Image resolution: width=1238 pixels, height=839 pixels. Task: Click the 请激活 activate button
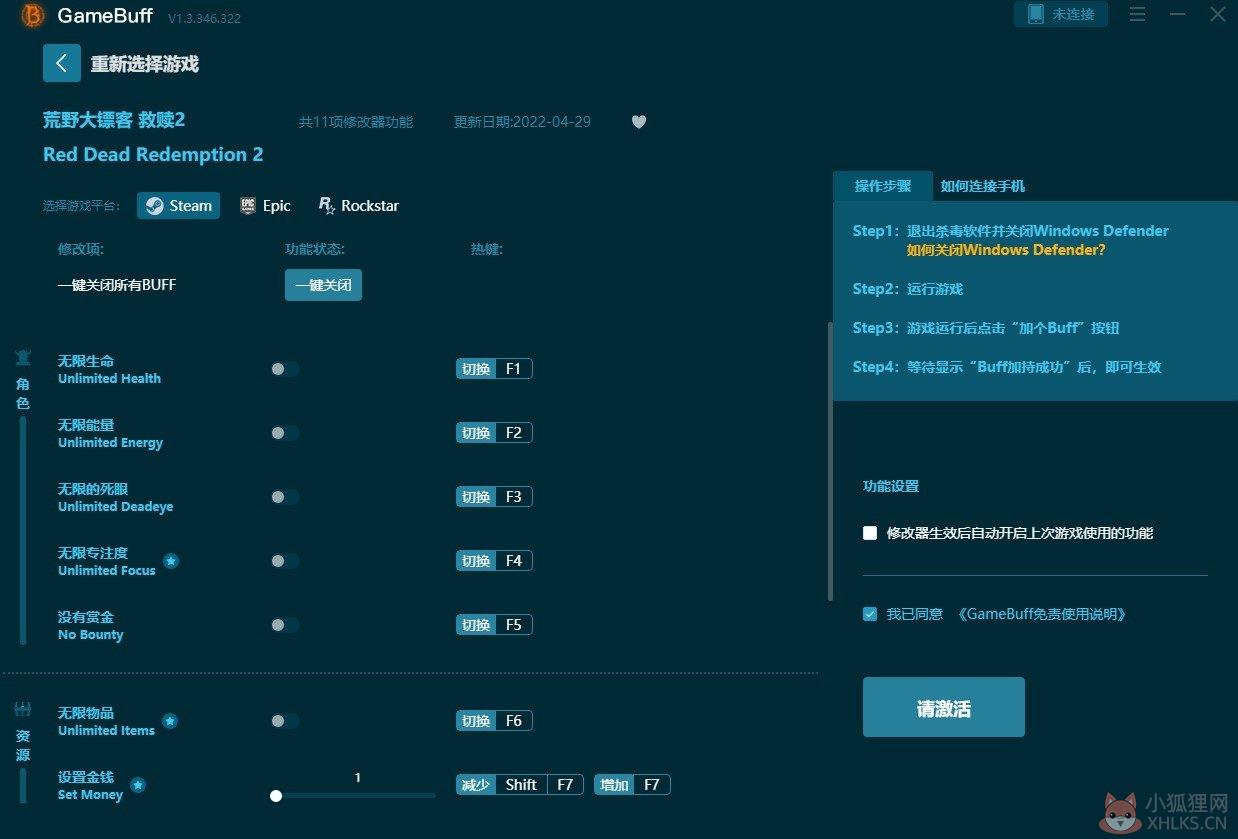click(943, 707)
